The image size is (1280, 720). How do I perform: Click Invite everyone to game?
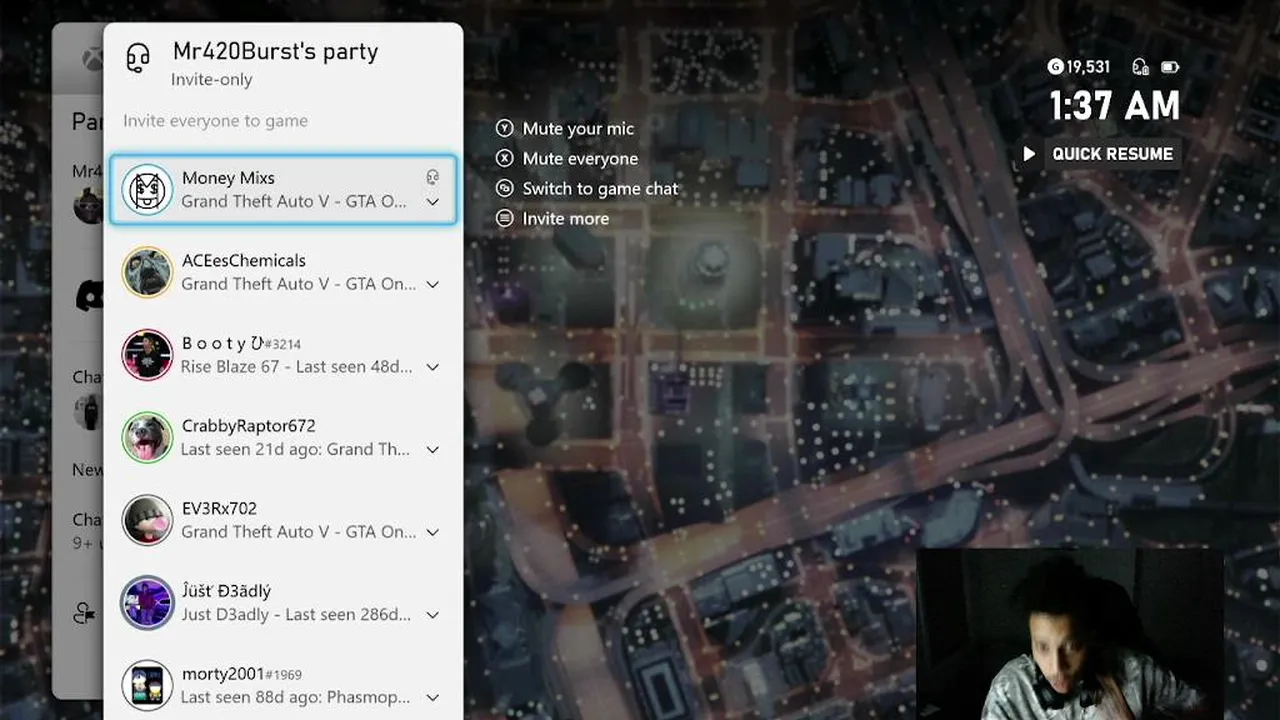pyautogui.click(x=215, y=121)
